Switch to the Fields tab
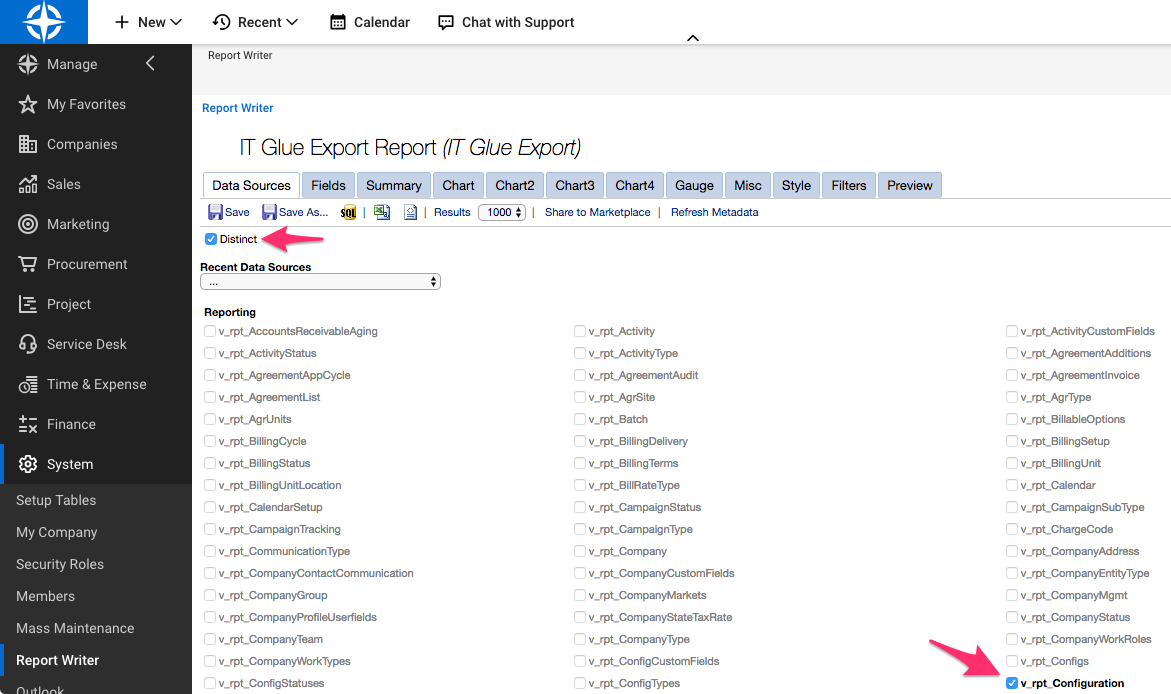The width and height of the screenshot is (1171, 694). (x=327, y=185)
